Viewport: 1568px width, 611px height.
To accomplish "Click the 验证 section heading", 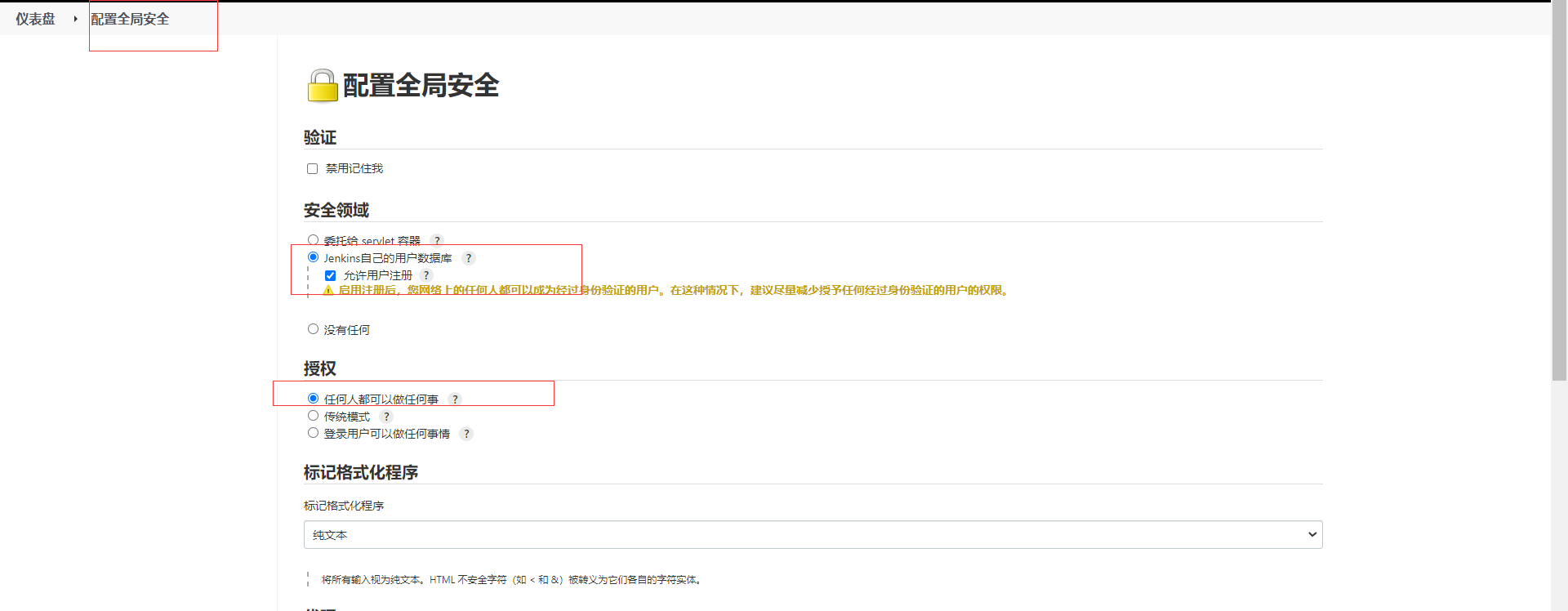I will click(x=320, y=137).
